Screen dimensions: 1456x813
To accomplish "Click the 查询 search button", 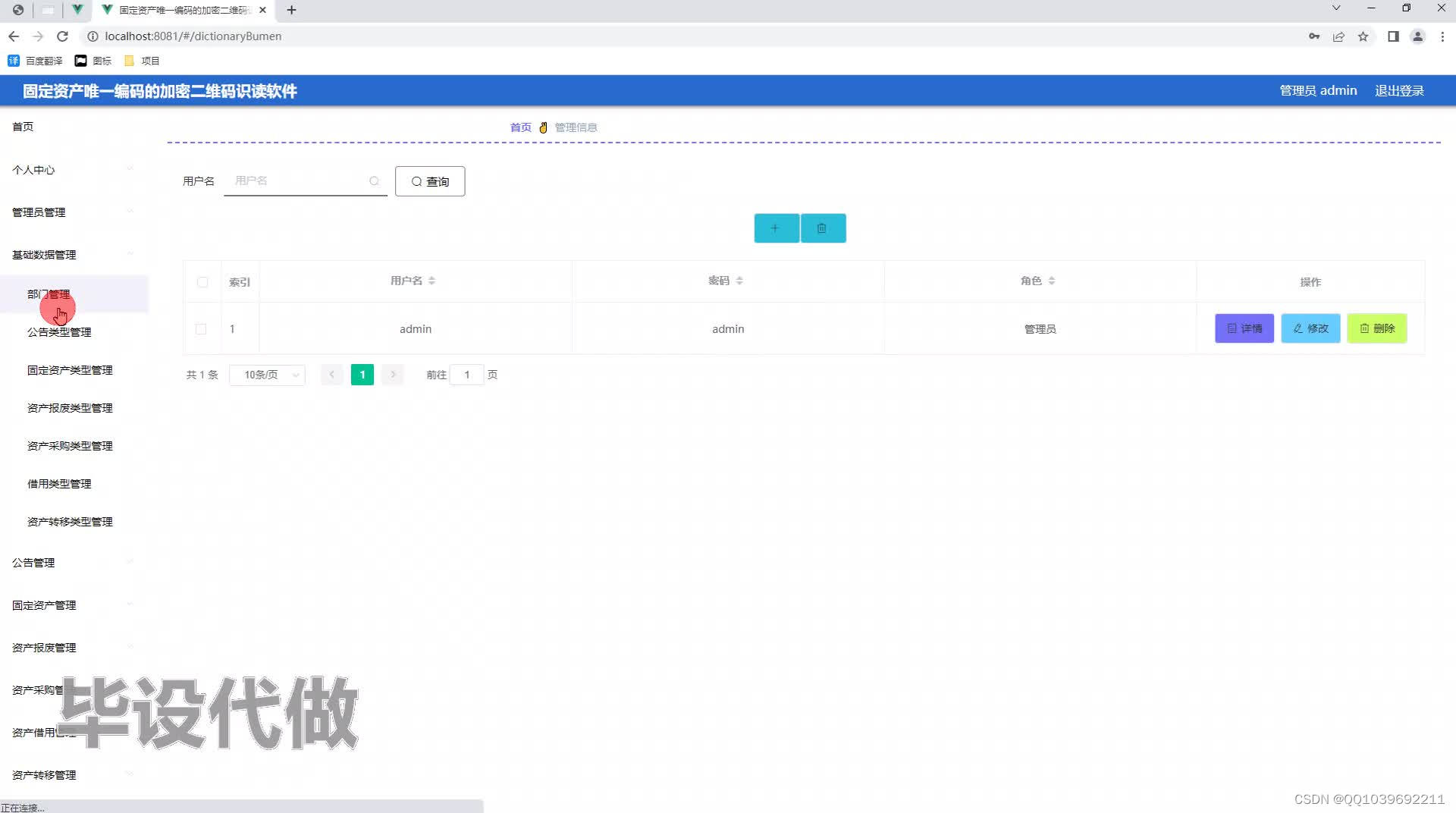I will (x=430, y=181).
